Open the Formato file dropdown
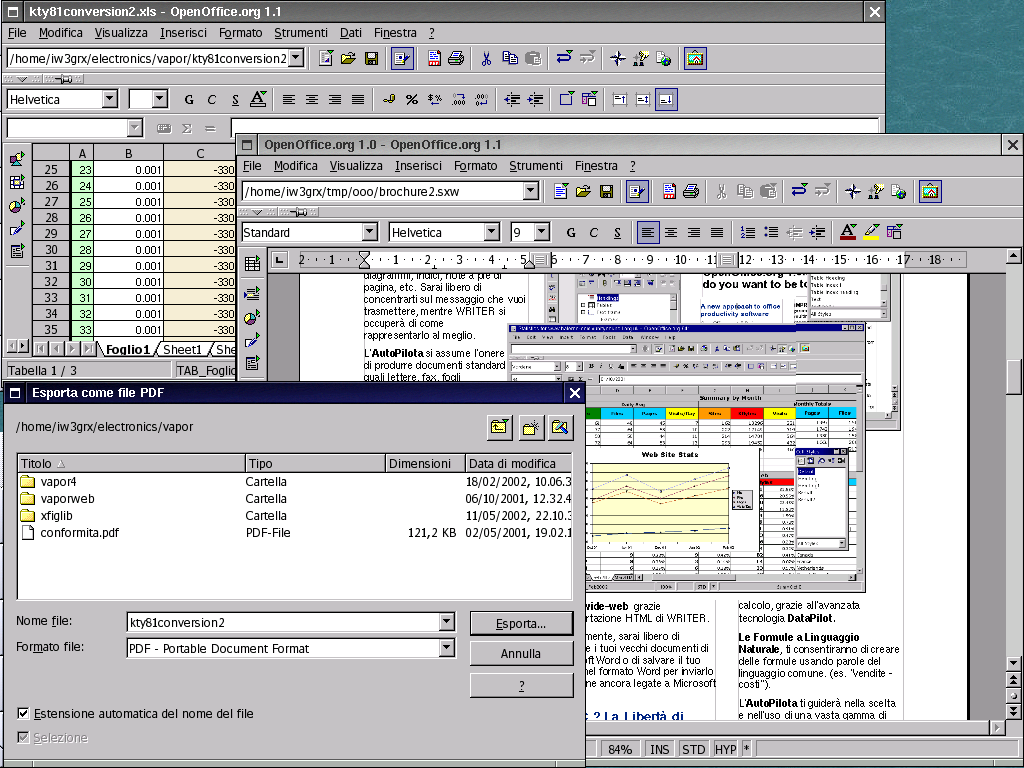 447,648
